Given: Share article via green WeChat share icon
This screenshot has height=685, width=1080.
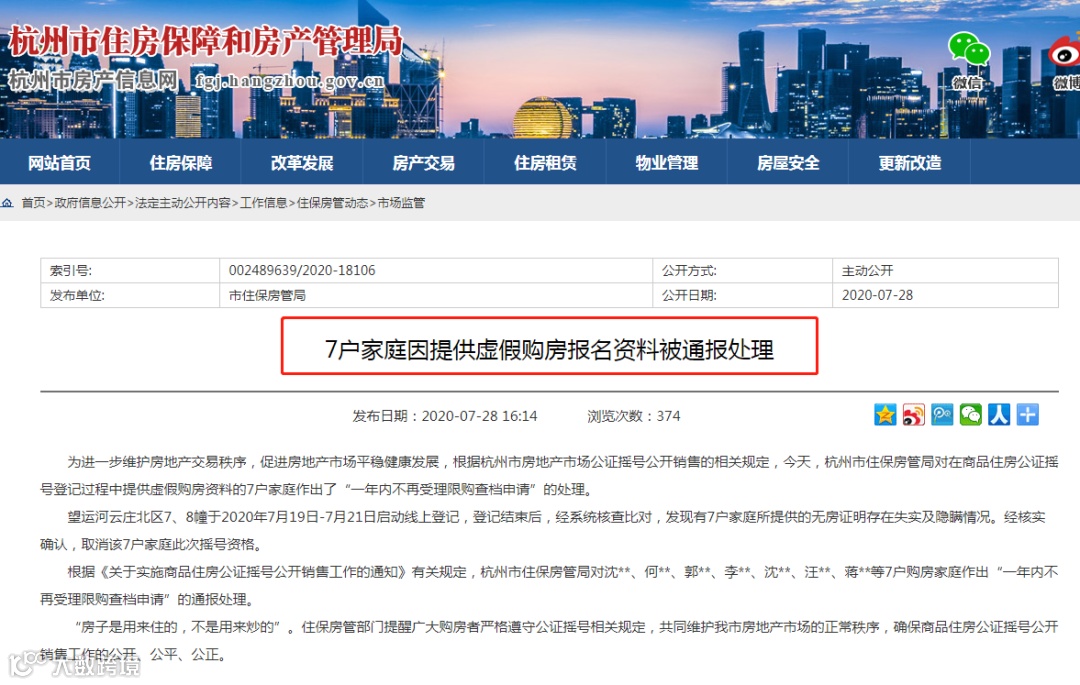Looking at the screenshot, I should pyautogui.click(x=970, y=414).
